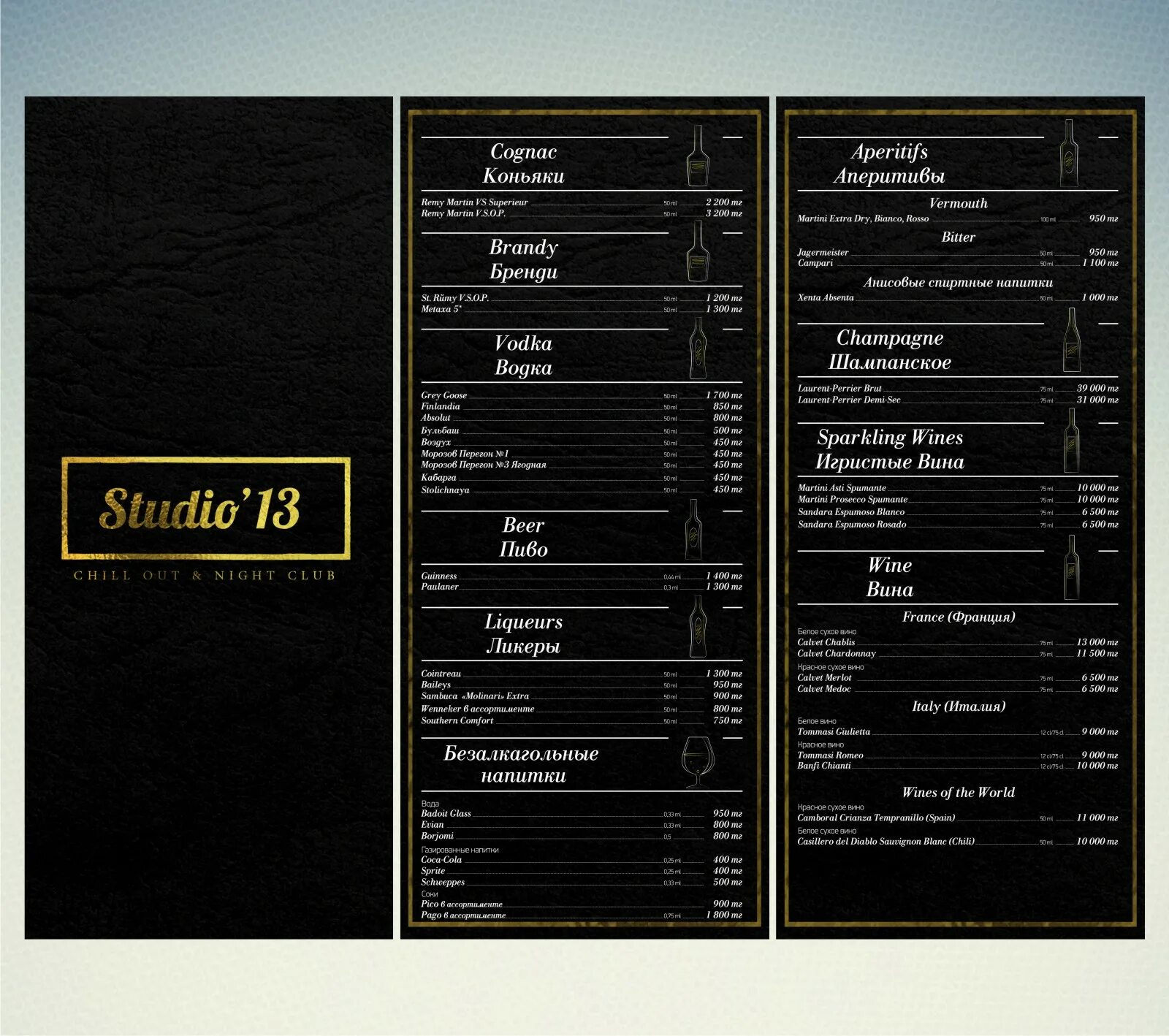Click the Jagermeister item
Image resolution: width=1169 pixels, height=1036 pixels.
958,252
